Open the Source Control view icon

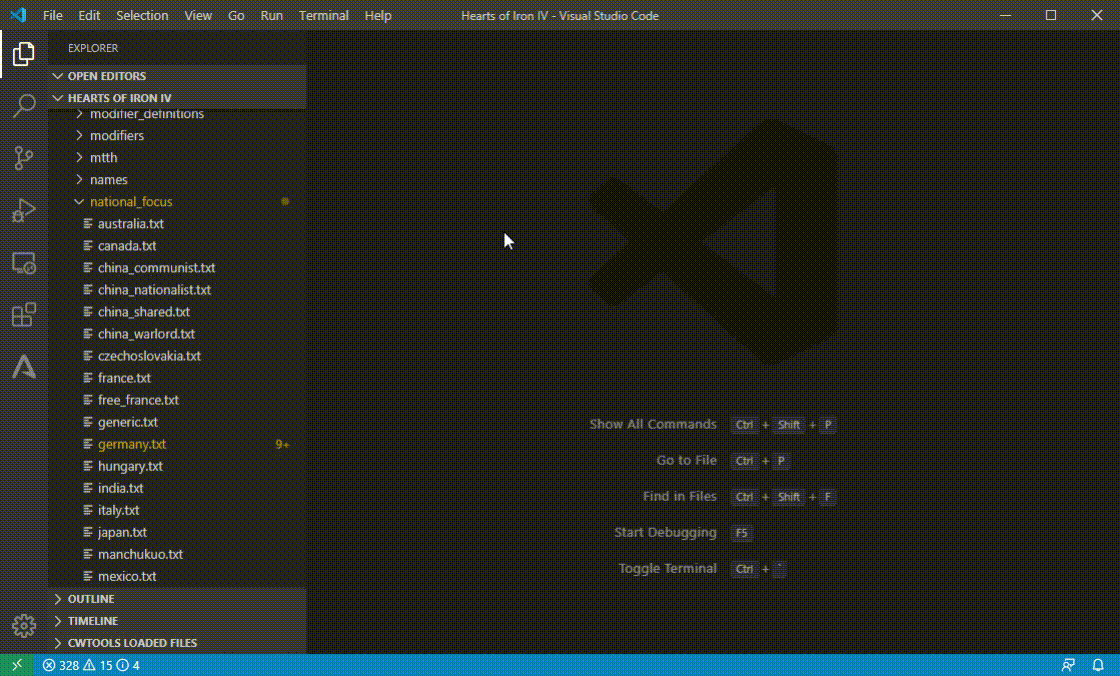tap(24, 158)
